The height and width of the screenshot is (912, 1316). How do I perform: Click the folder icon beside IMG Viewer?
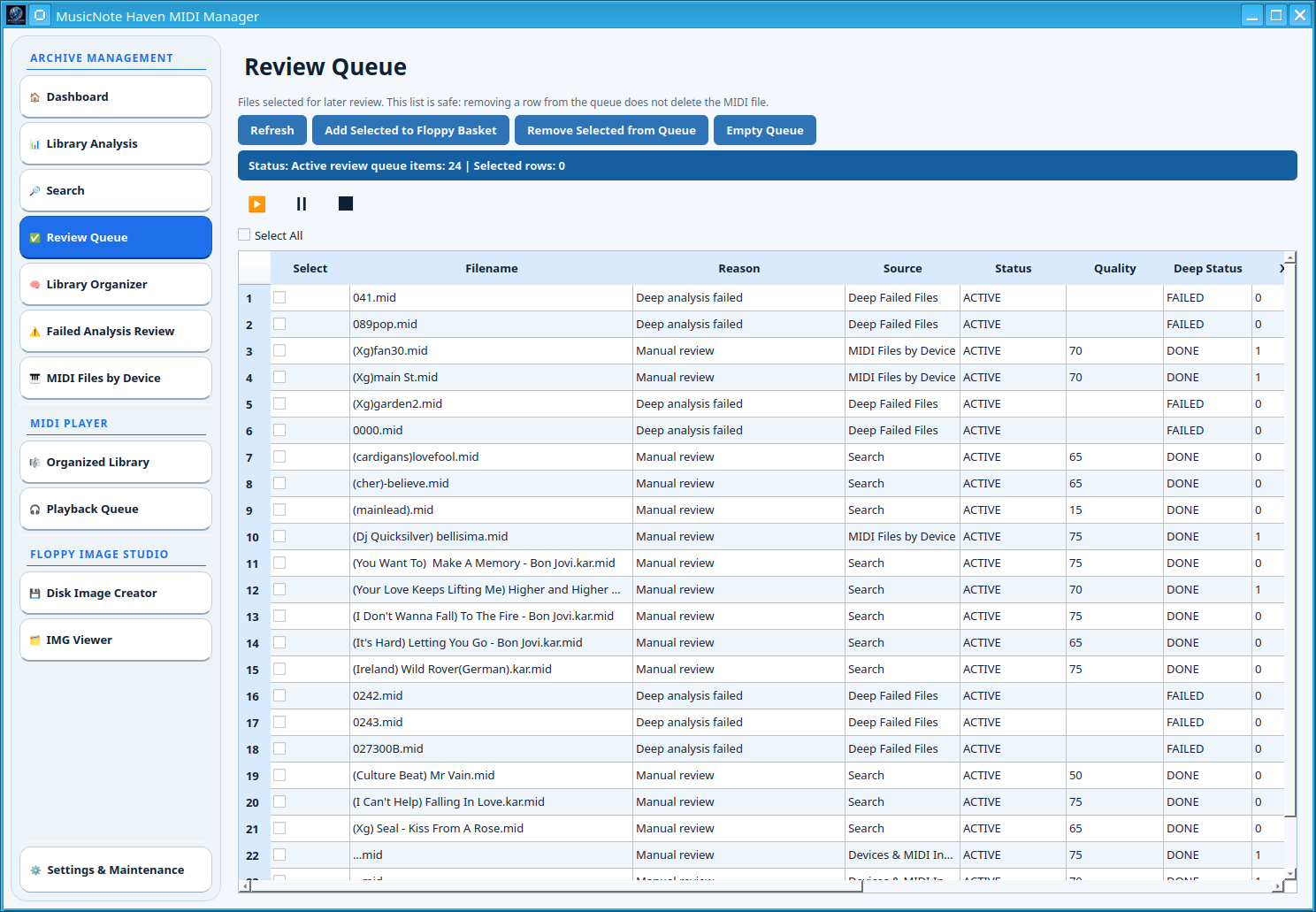point(35,640)
